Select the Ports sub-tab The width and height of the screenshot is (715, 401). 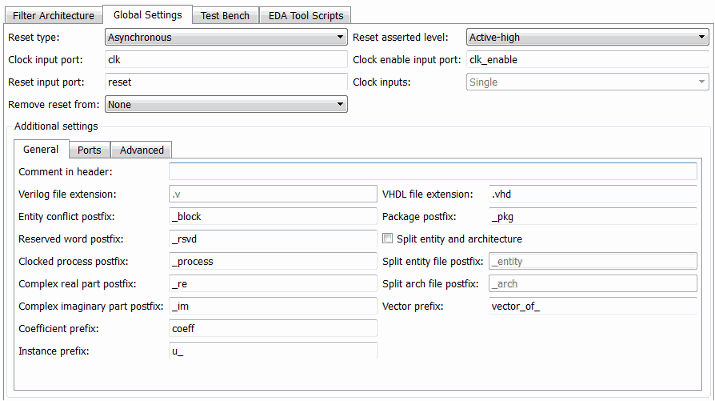(x=89, y=150)
